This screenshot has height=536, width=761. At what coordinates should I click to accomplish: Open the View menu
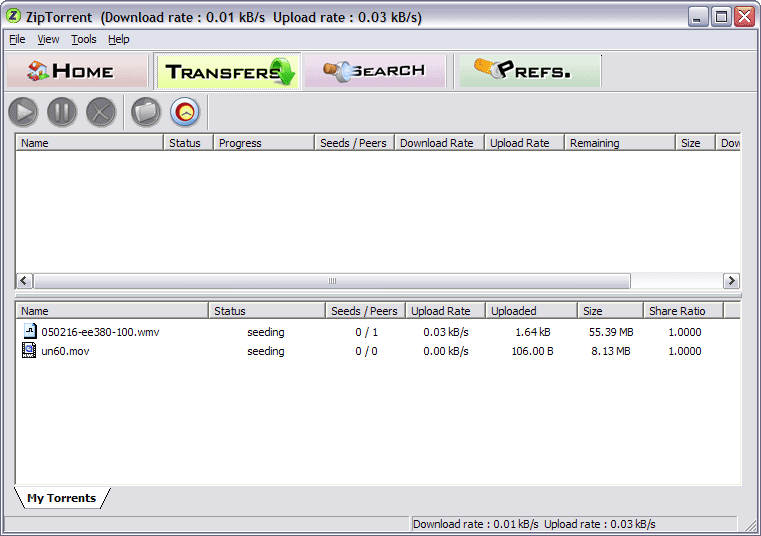point(48,39)
